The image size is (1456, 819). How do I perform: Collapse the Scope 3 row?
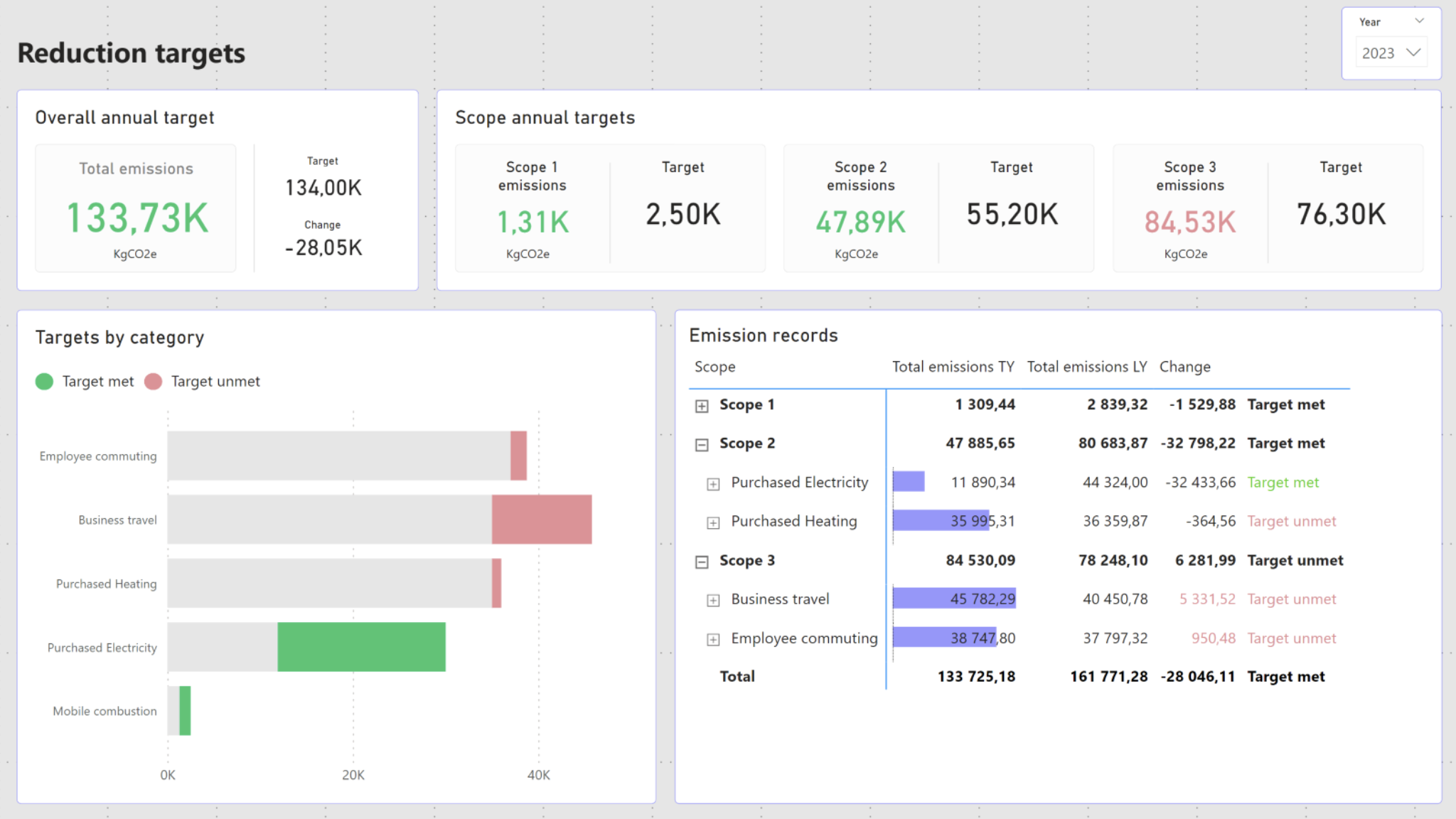point(702,562)
